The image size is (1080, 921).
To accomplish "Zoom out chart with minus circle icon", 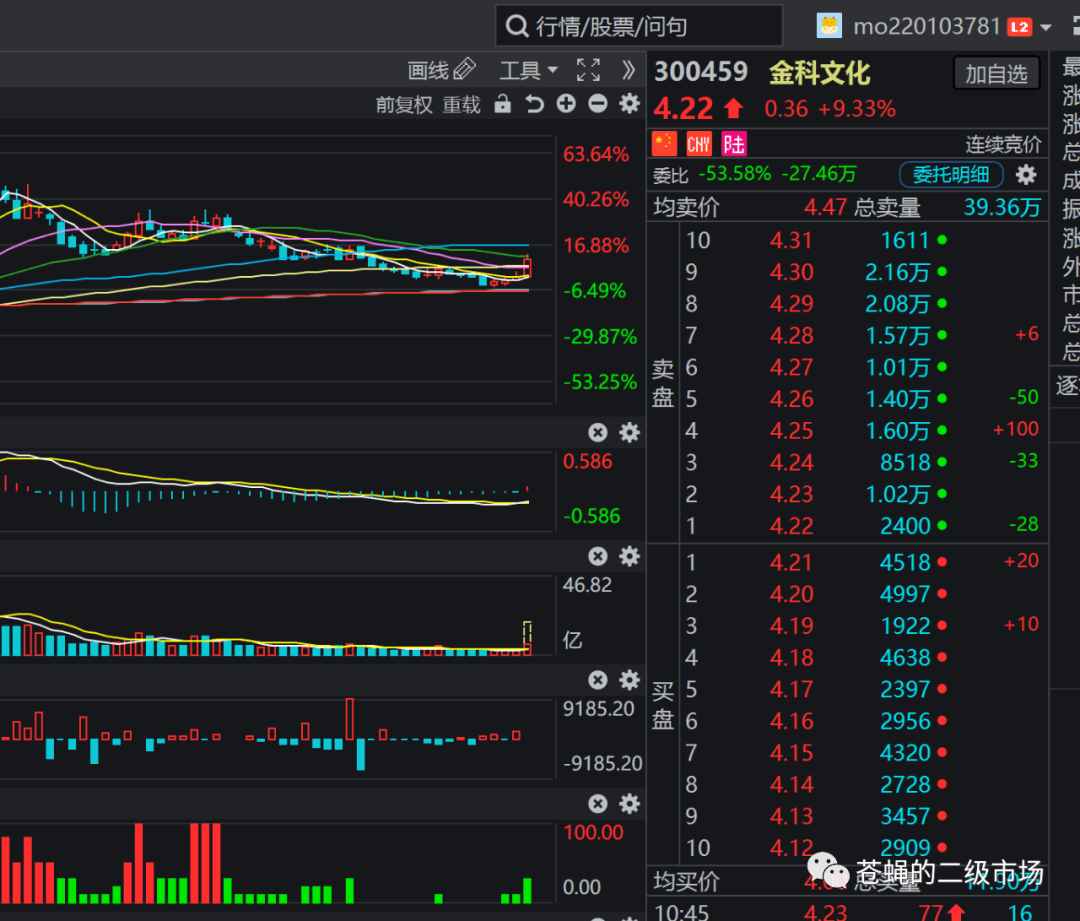I will click(598, 104).
